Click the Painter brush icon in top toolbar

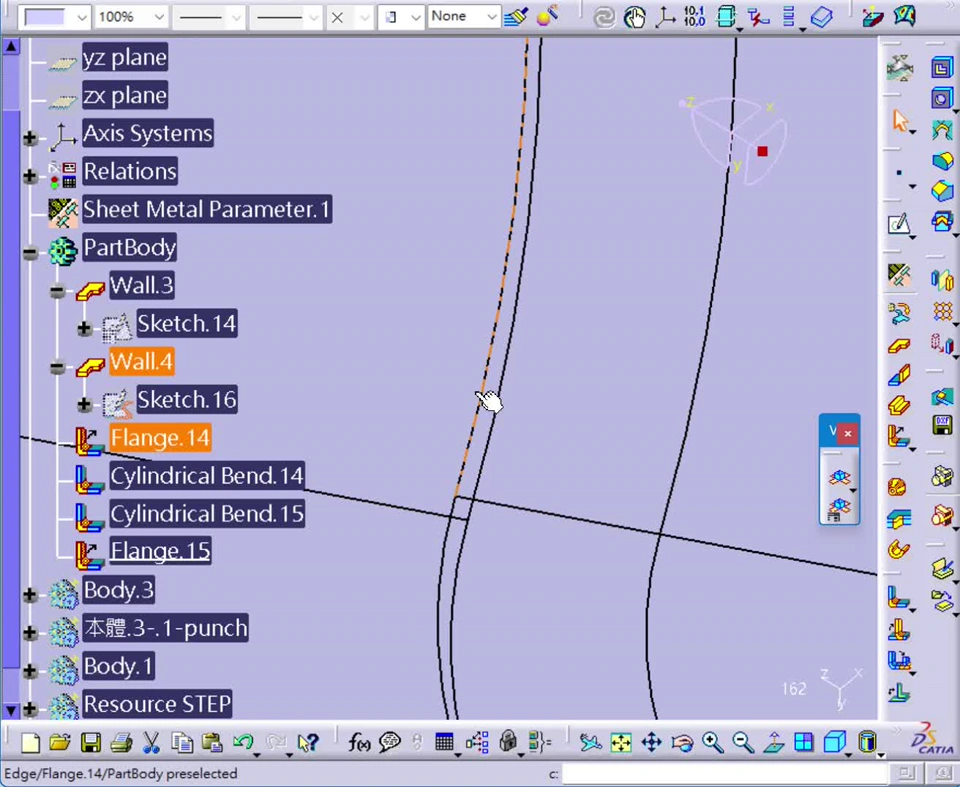[x=516, y=17]
